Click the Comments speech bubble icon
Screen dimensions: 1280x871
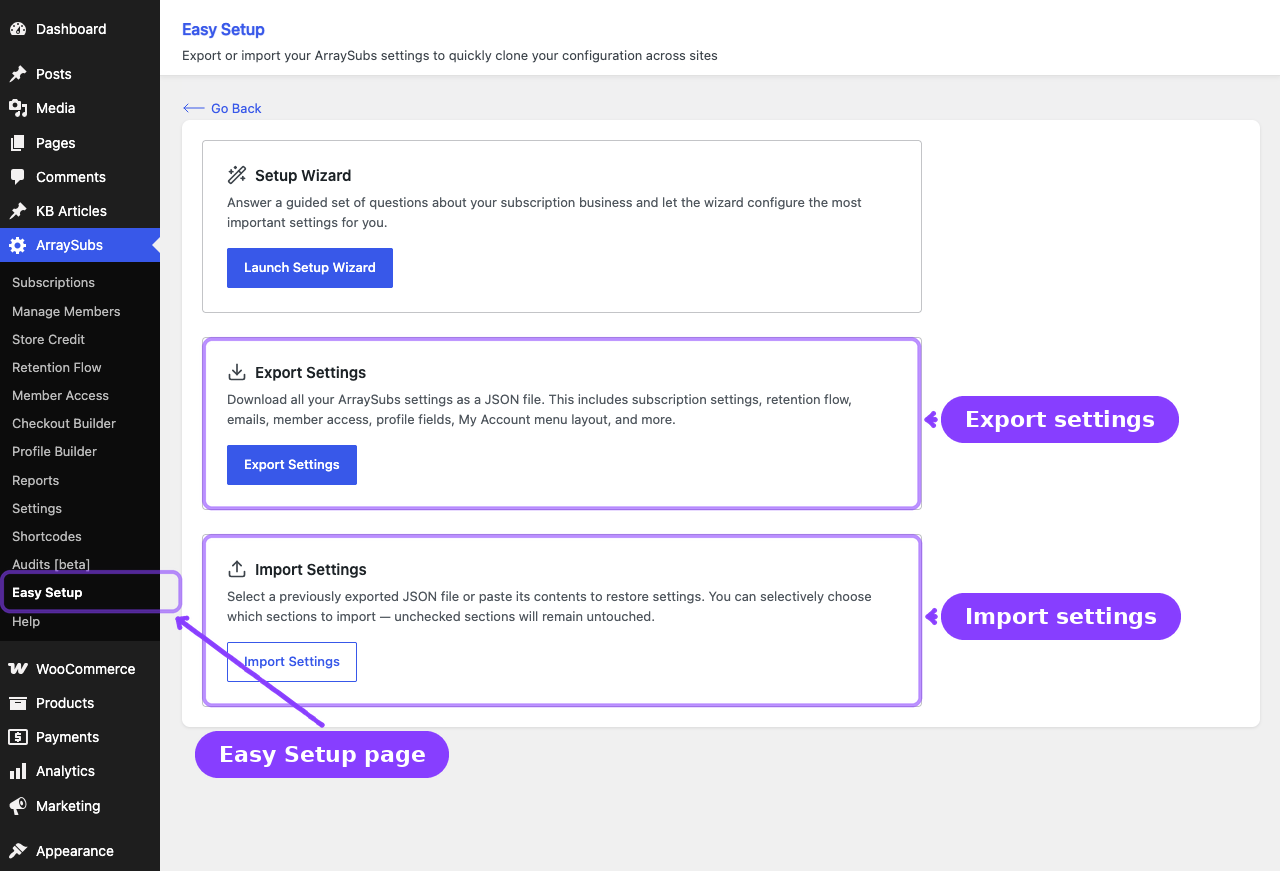pyautogui.click(x=18, y=177)
